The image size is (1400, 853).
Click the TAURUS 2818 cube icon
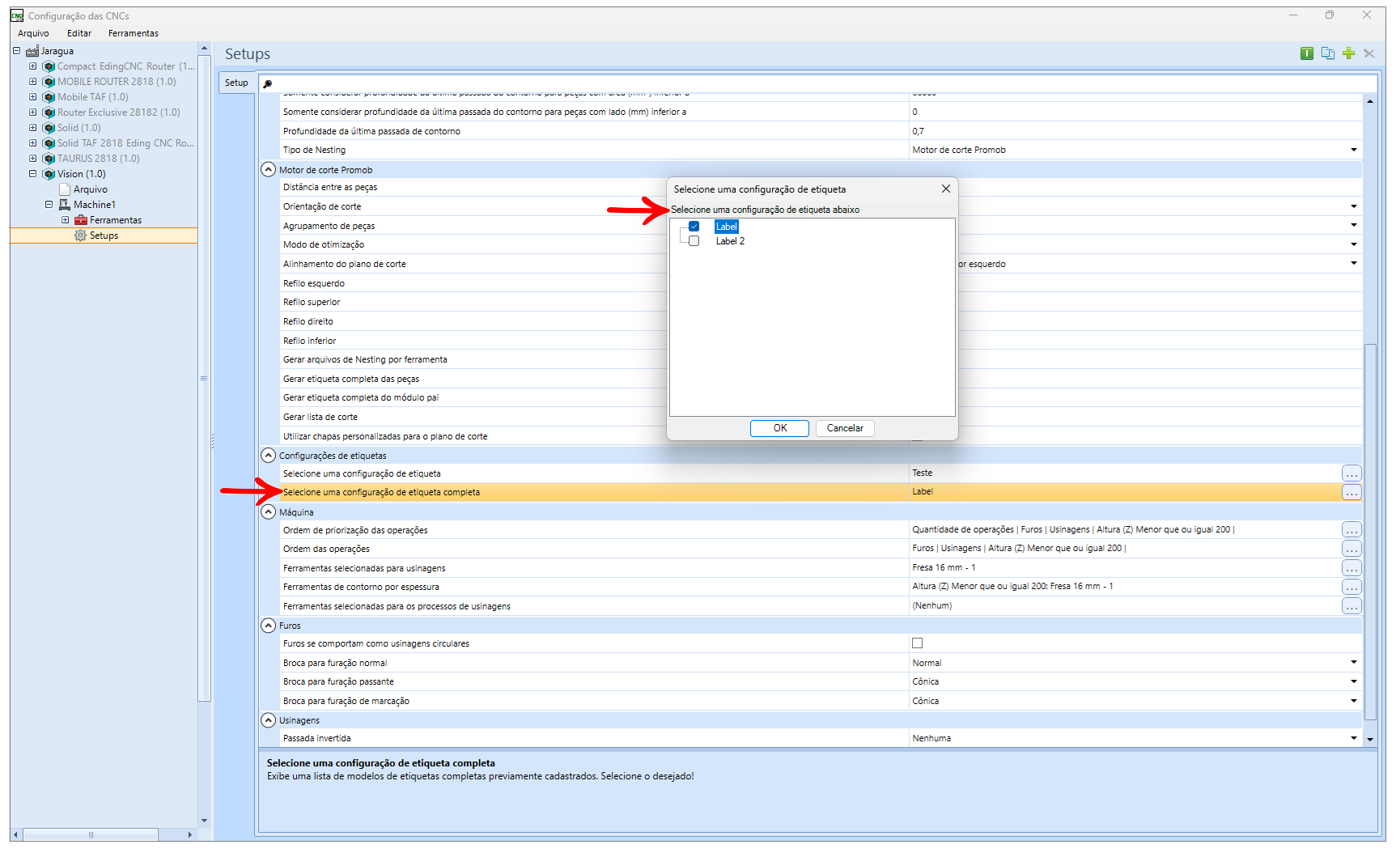pos(49,159)
